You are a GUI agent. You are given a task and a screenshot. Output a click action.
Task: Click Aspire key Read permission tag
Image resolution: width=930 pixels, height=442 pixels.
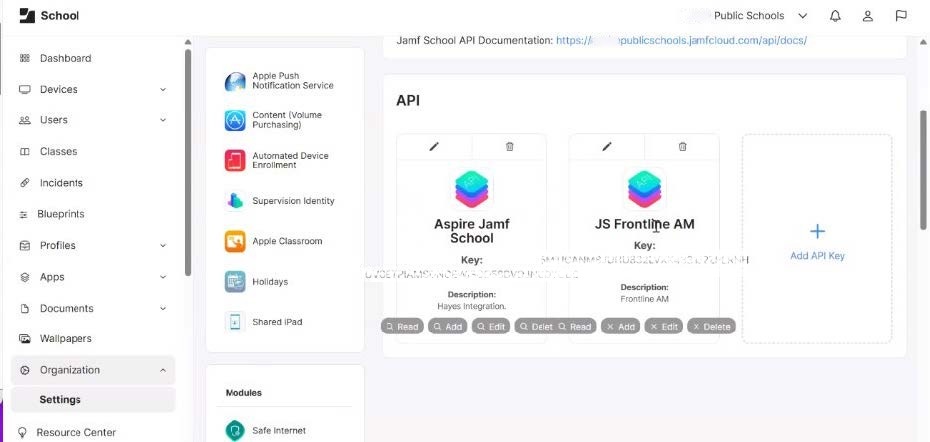(x=402, y=326)
